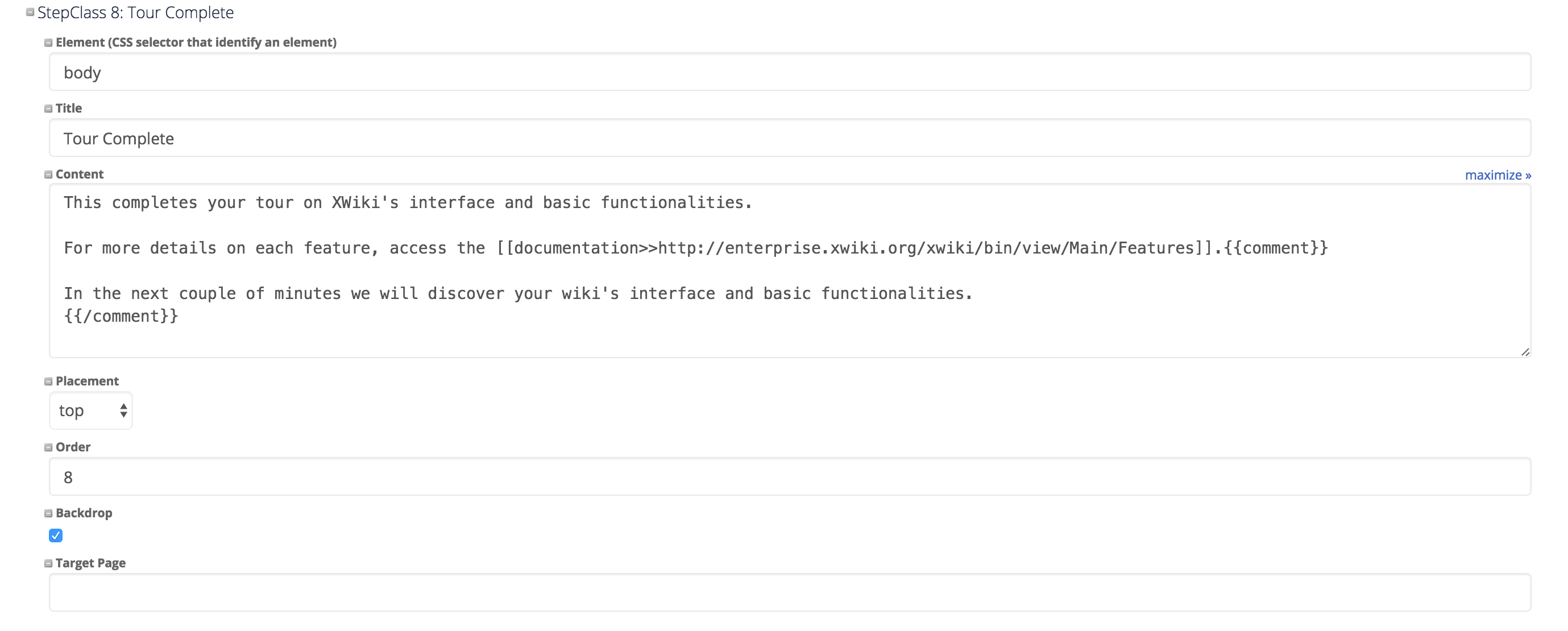Image resolution: width=1568 pixels, height=631 pixels.
Task: Click the collapse icon beside Target Page
Action: [x=48, y=563]
